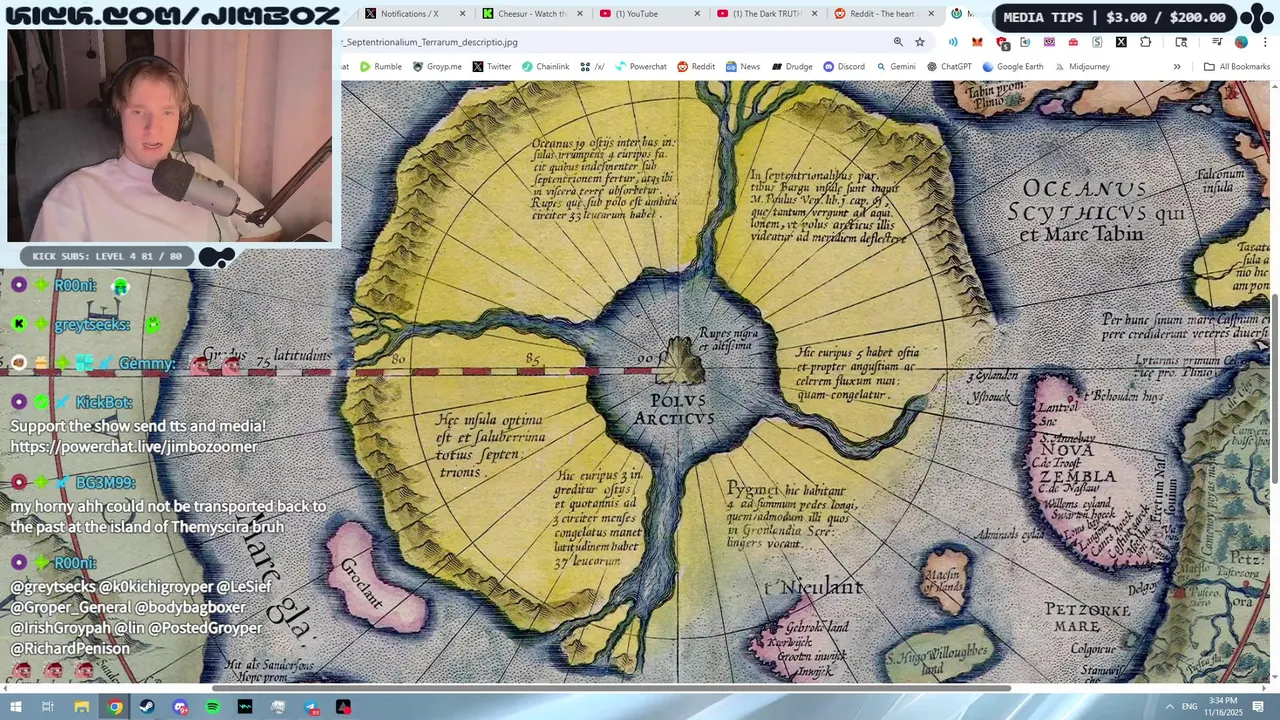Click the horizontal scrollbar below the map
This screenshot has height=720, width=1280.
(x=611, y=688)
